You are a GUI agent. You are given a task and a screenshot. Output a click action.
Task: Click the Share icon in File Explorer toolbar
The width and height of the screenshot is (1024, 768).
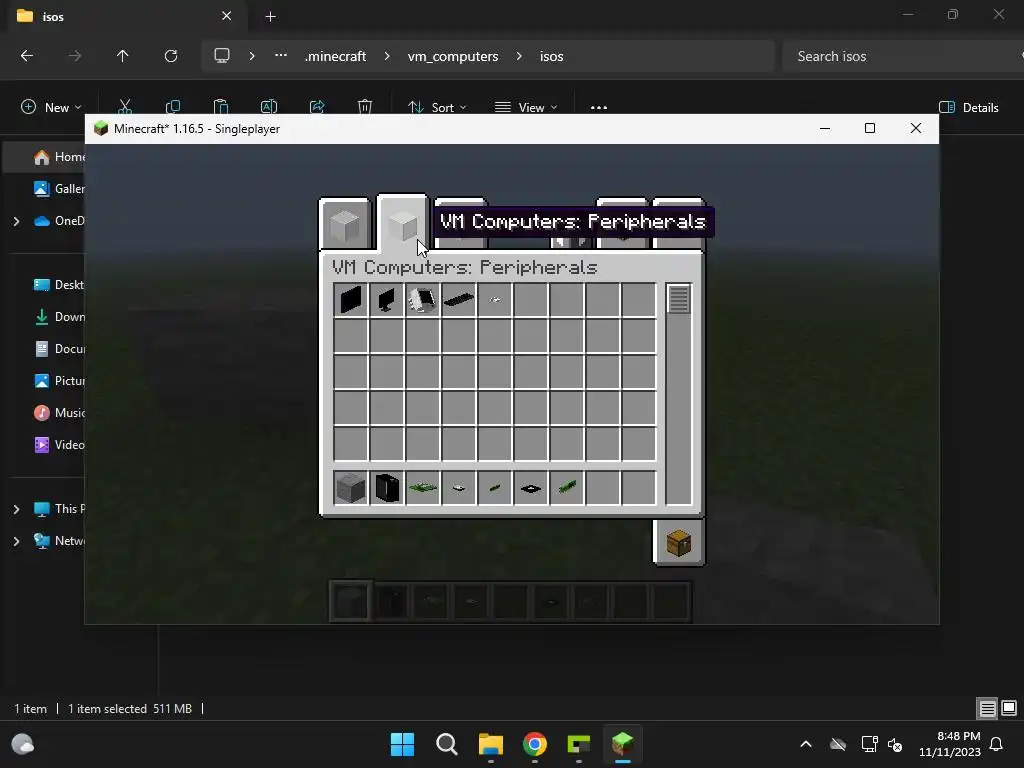(317, 107)
